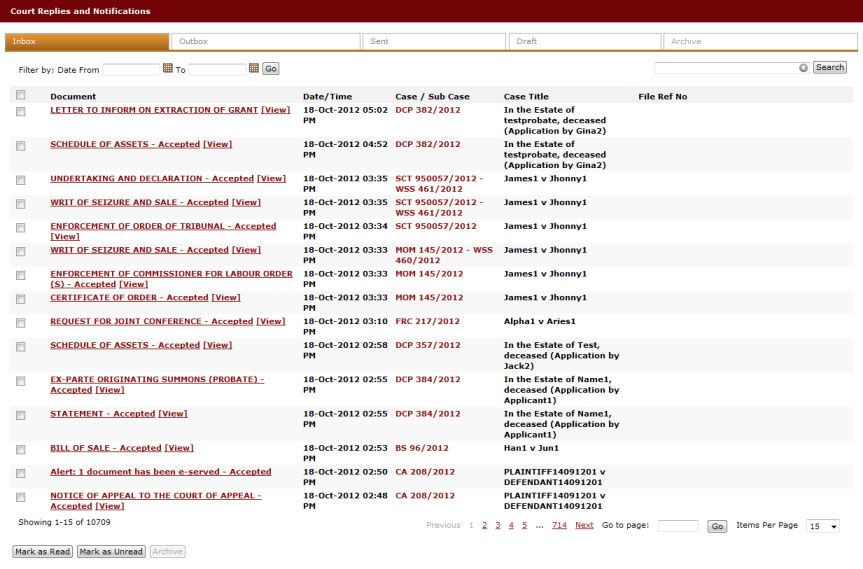Open the View link for Bill of Sale
This screenshot has height=569, width=863.
[x=179, y=448]
